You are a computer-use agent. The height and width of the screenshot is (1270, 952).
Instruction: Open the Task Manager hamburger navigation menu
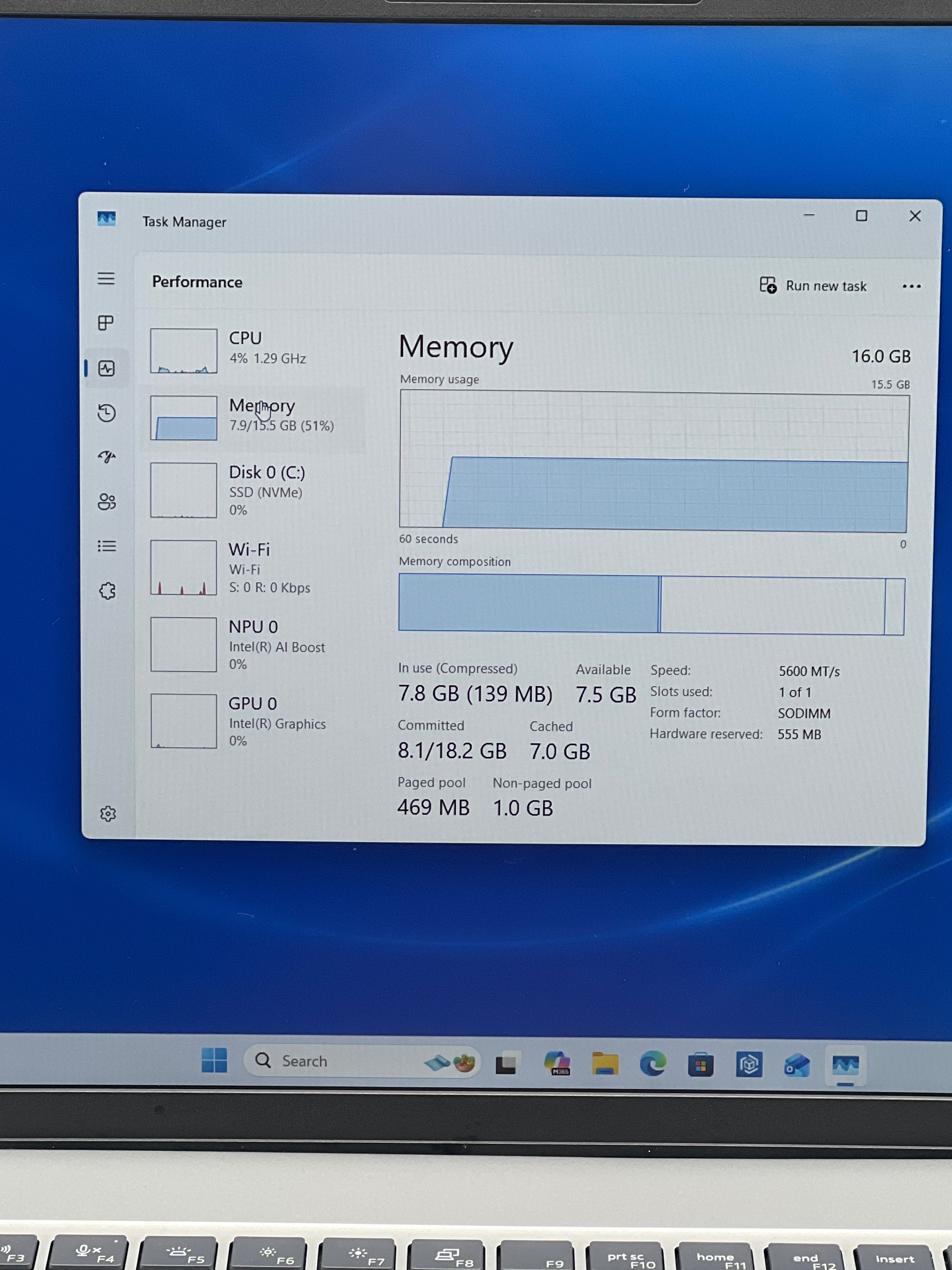[106, 279]
